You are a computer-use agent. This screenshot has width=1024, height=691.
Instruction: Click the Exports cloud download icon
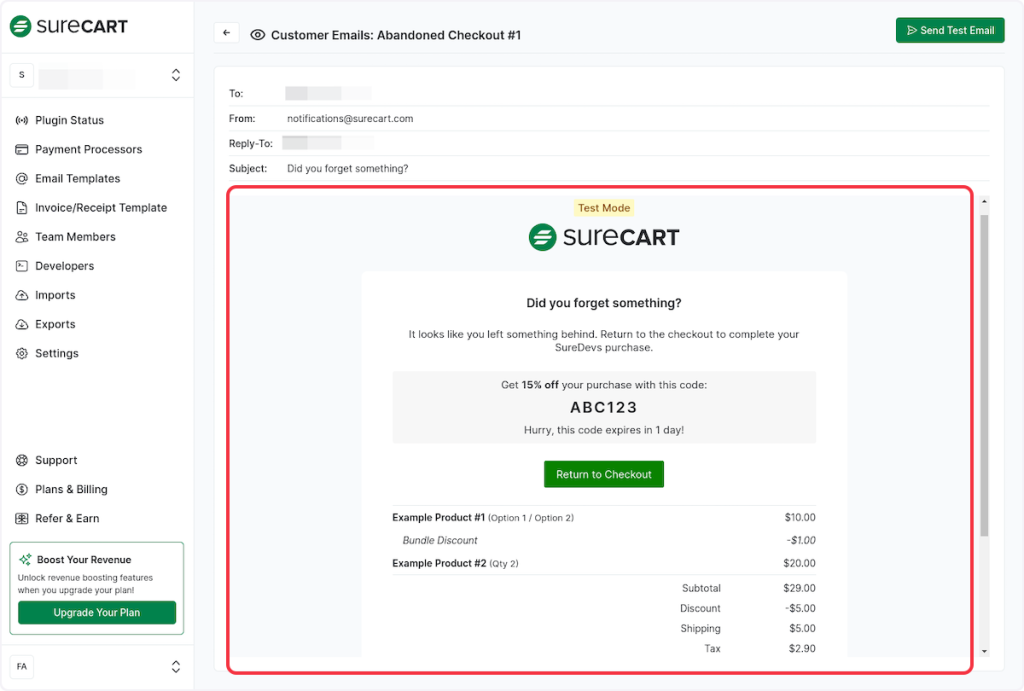22,324
